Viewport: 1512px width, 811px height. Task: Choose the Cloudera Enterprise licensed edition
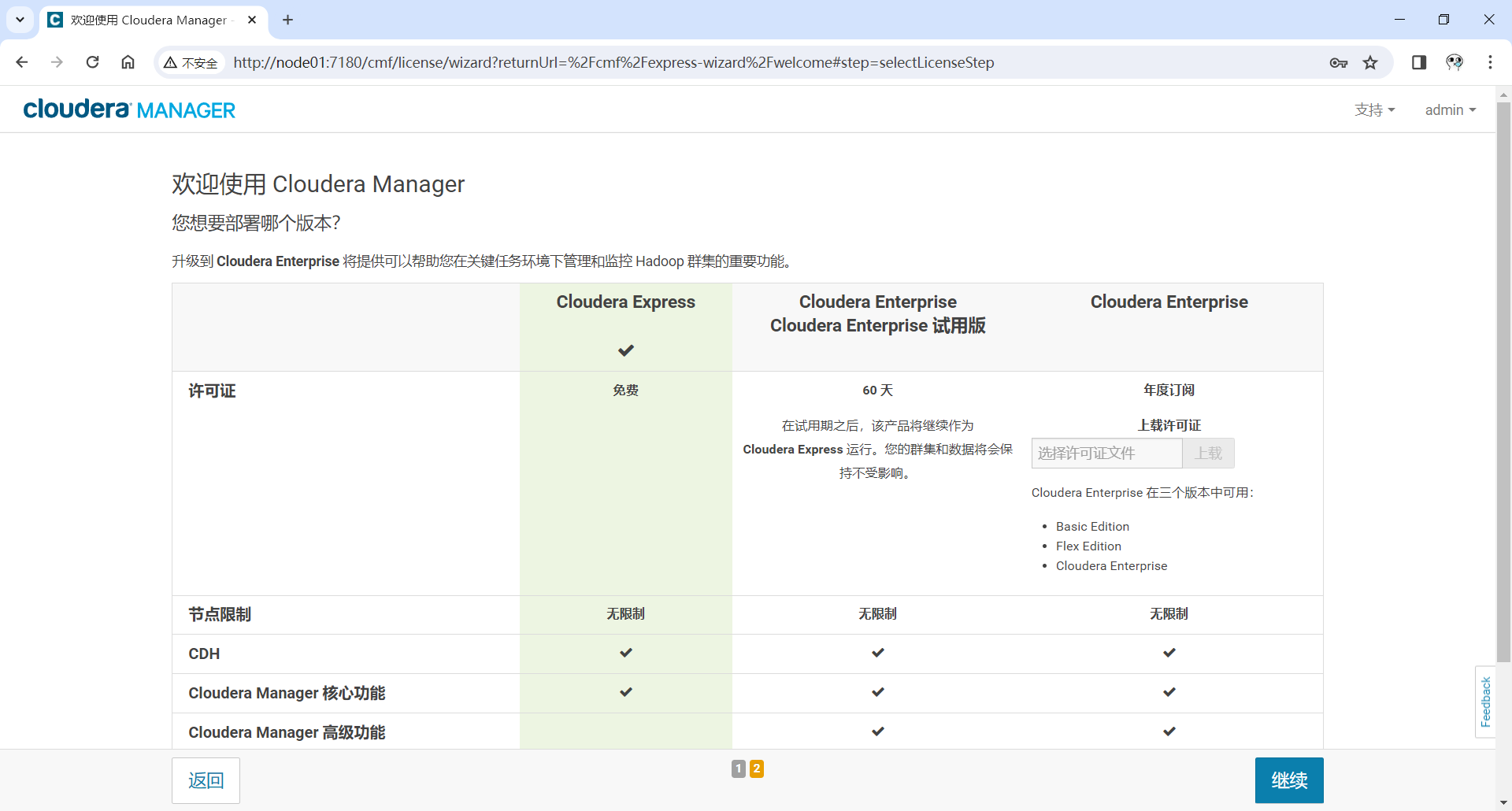click(x=1169, y=302)
